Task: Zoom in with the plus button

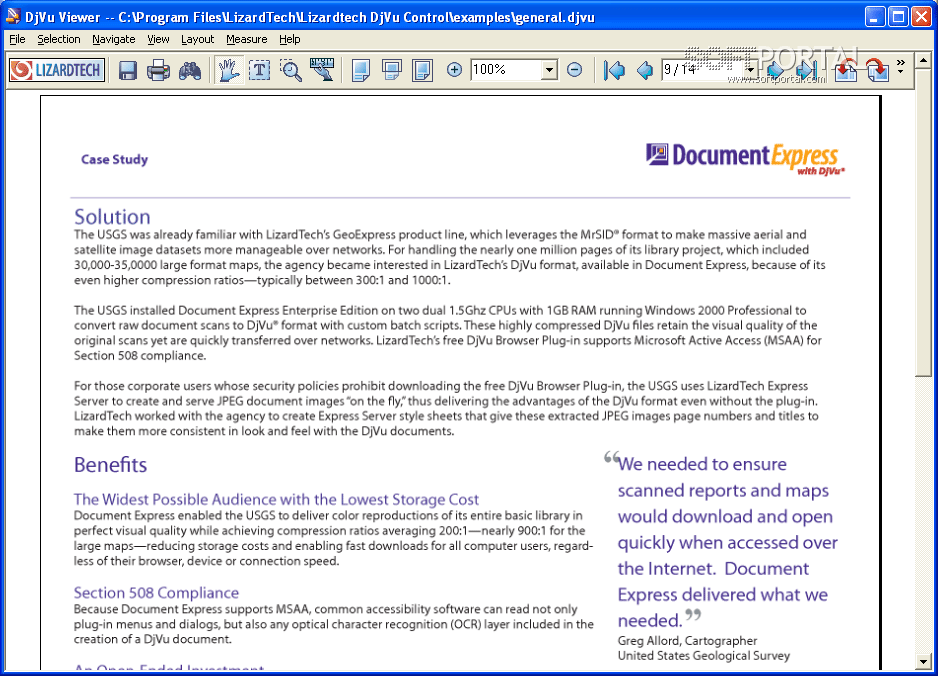Action: (454, 70)
